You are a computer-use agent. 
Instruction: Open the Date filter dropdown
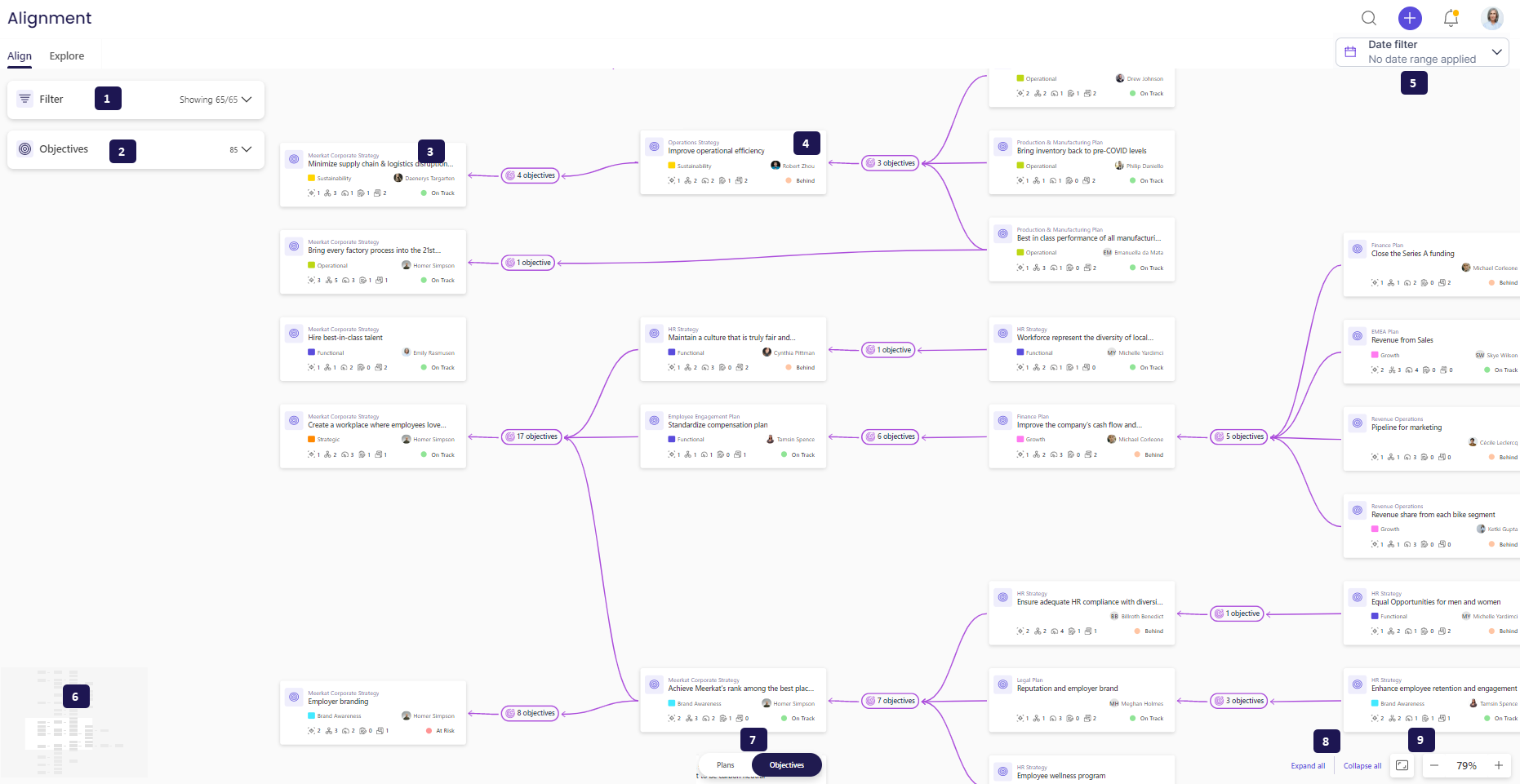[1496, 52]
